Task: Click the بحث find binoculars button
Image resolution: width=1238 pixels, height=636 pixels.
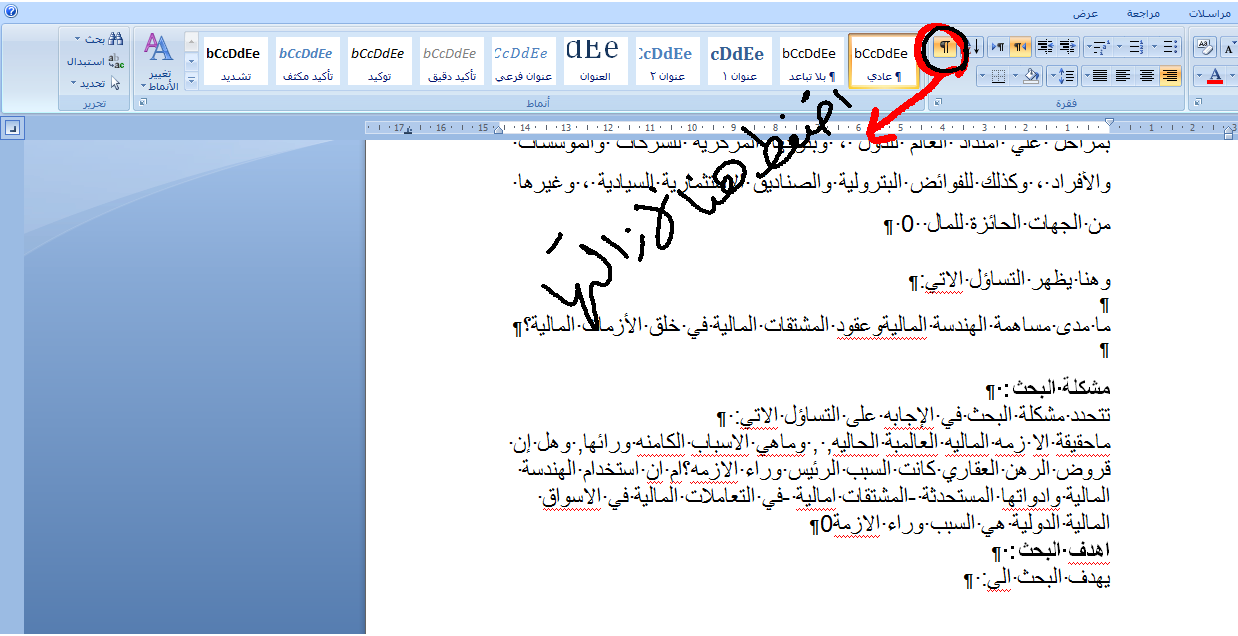Action: pos(99,39)
